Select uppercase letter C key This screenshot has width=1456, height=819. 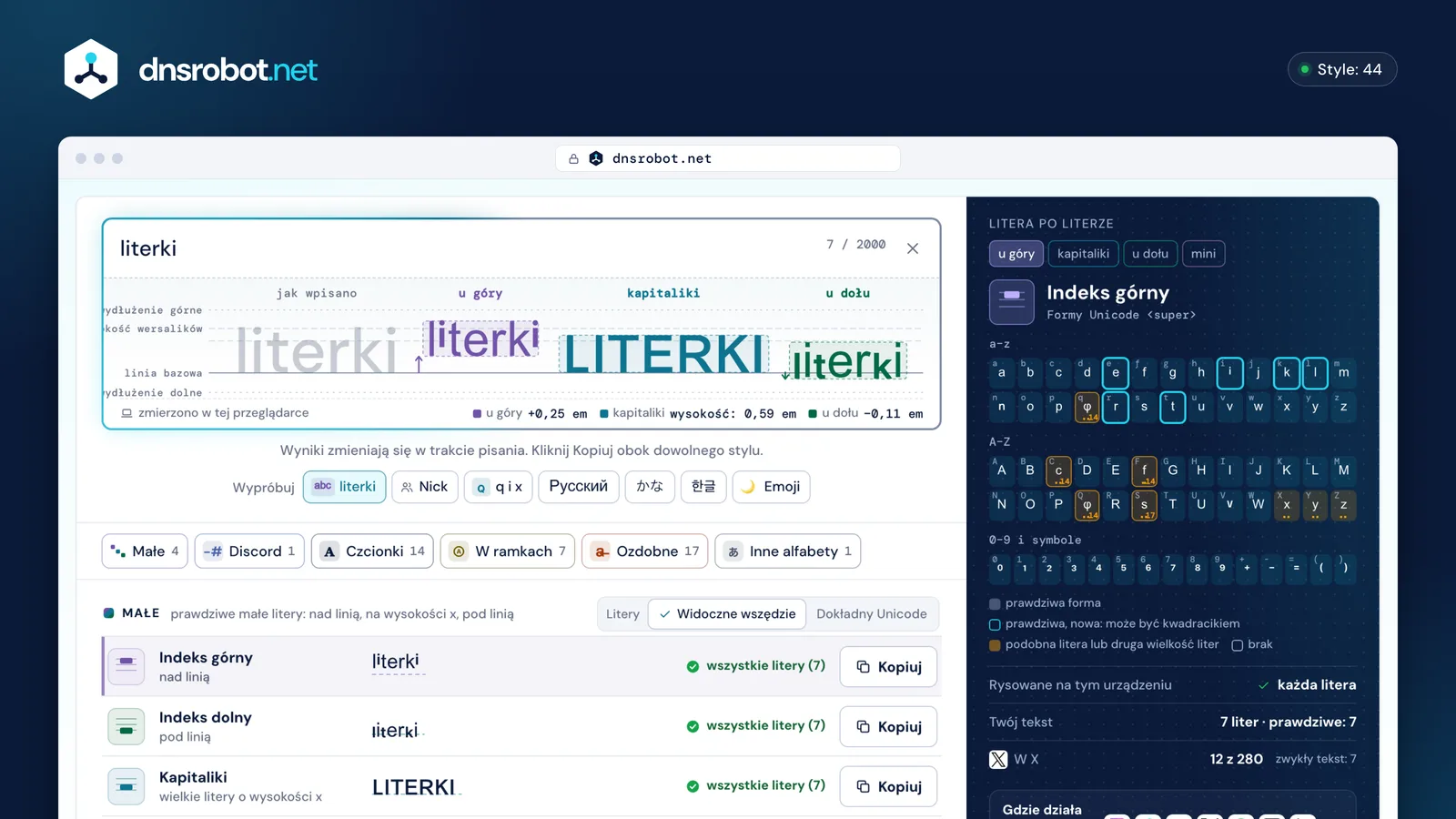point(1058,470)
